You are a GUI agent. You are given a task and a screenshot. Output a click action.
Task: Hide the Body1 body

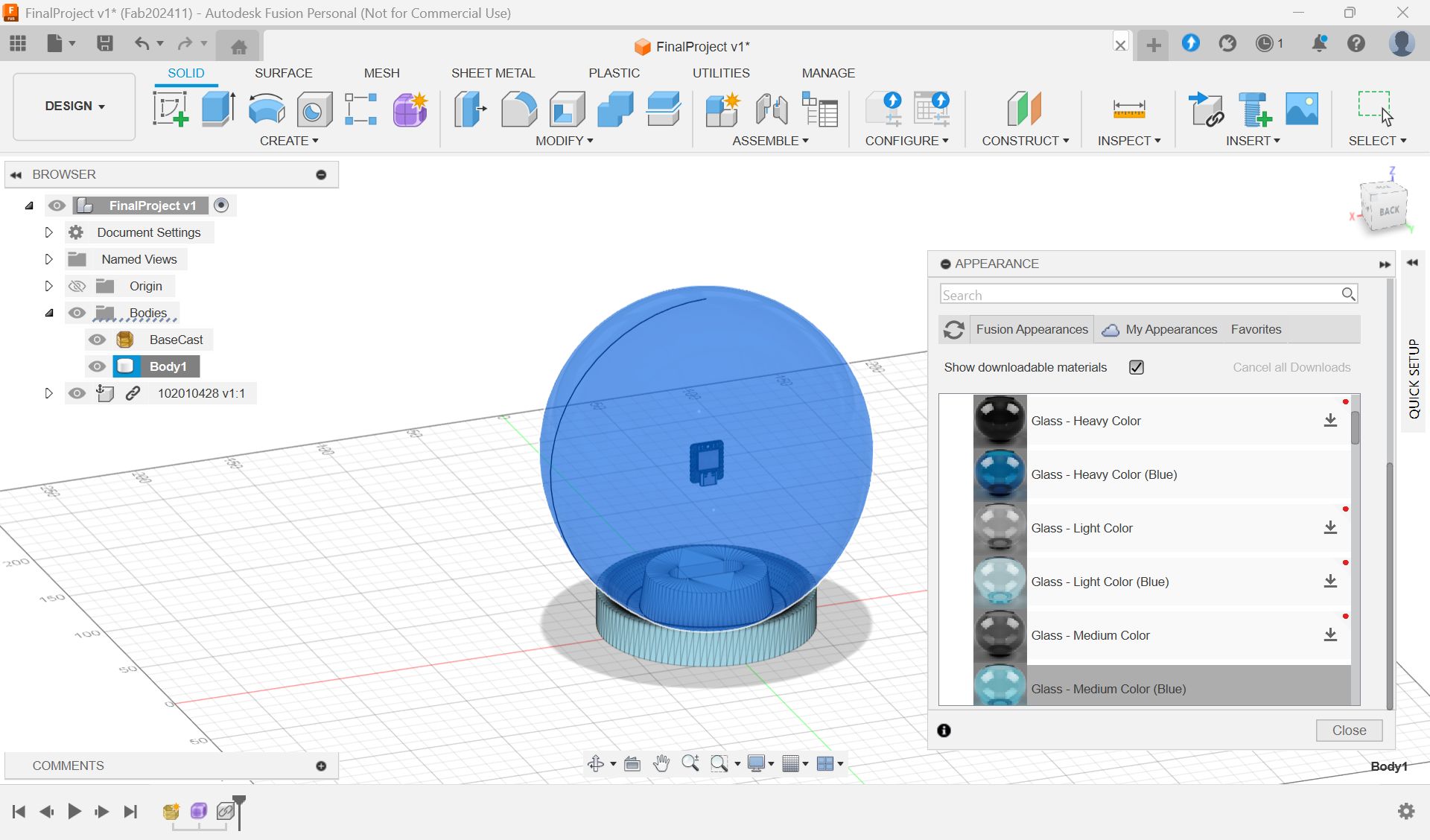(97, 366)
